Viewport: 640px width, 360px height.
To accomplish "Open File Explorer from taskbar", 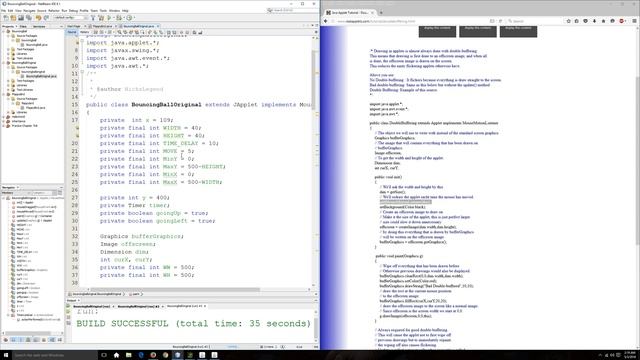I will [129, 355].
